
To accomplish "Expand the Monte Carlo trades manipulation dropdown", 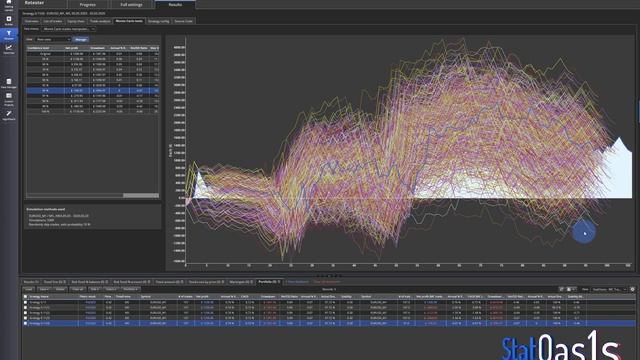I will tap(69, 29).
